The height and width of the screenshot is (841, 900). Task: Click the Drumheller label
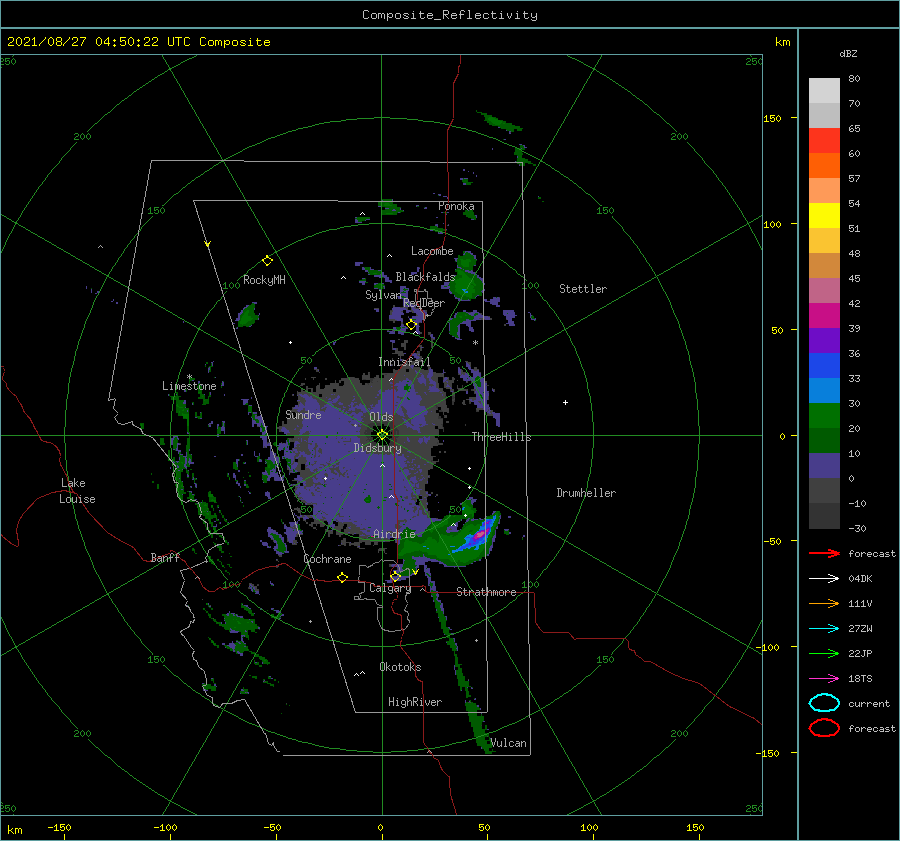(586, 493)
